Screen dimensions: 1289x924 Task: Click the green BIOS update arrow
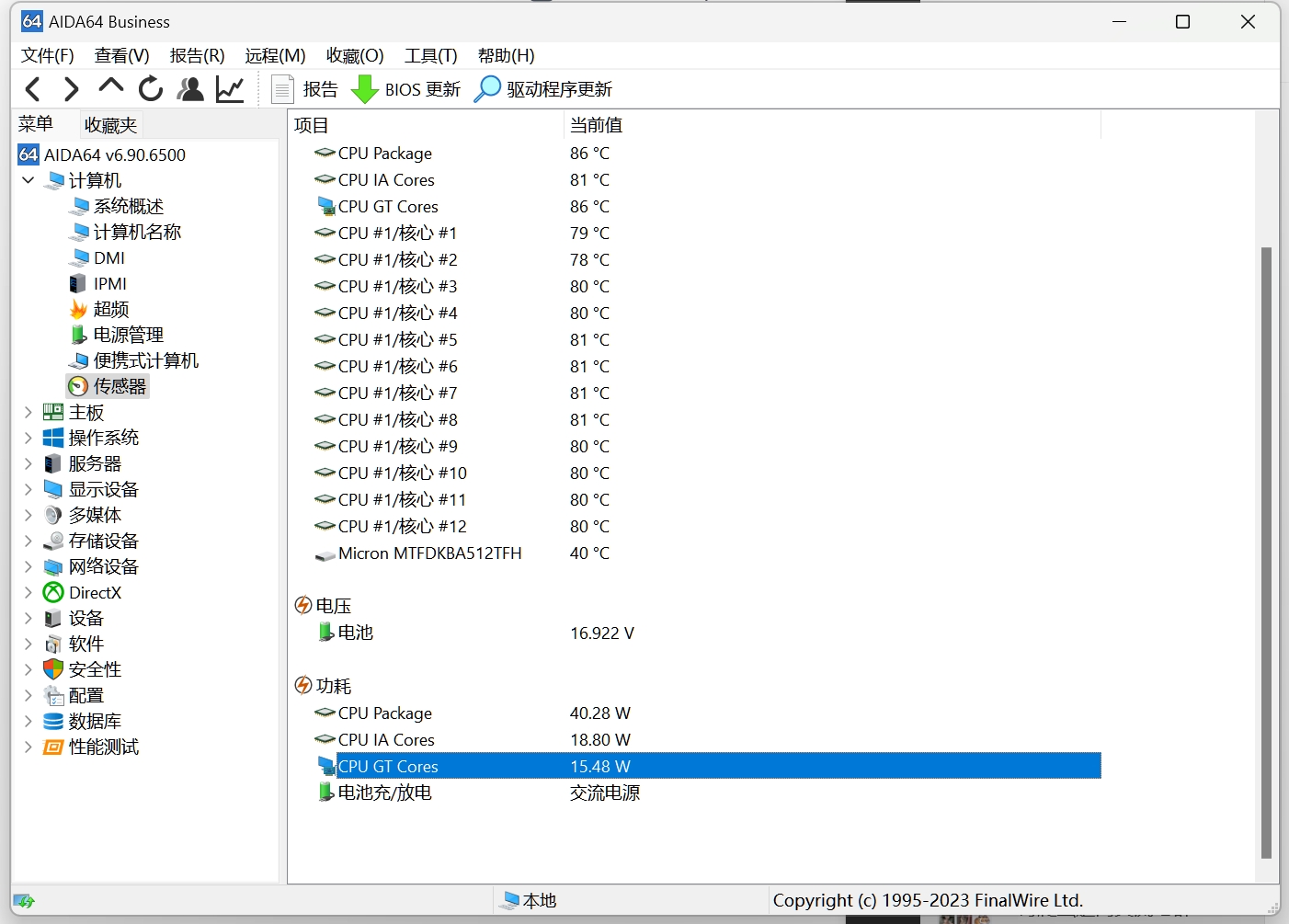point(365,89)
